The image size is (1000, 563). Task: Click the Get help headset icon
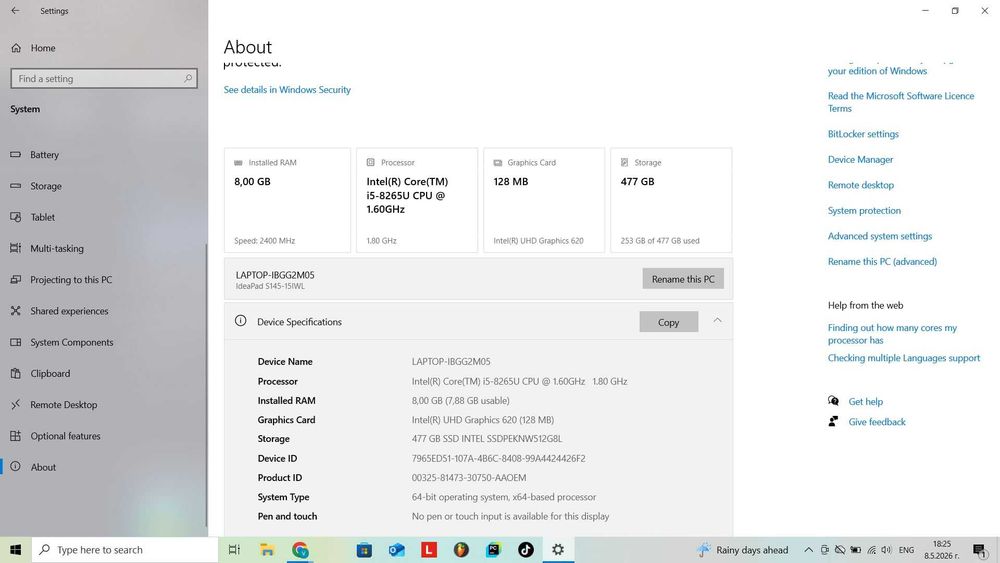833,401
